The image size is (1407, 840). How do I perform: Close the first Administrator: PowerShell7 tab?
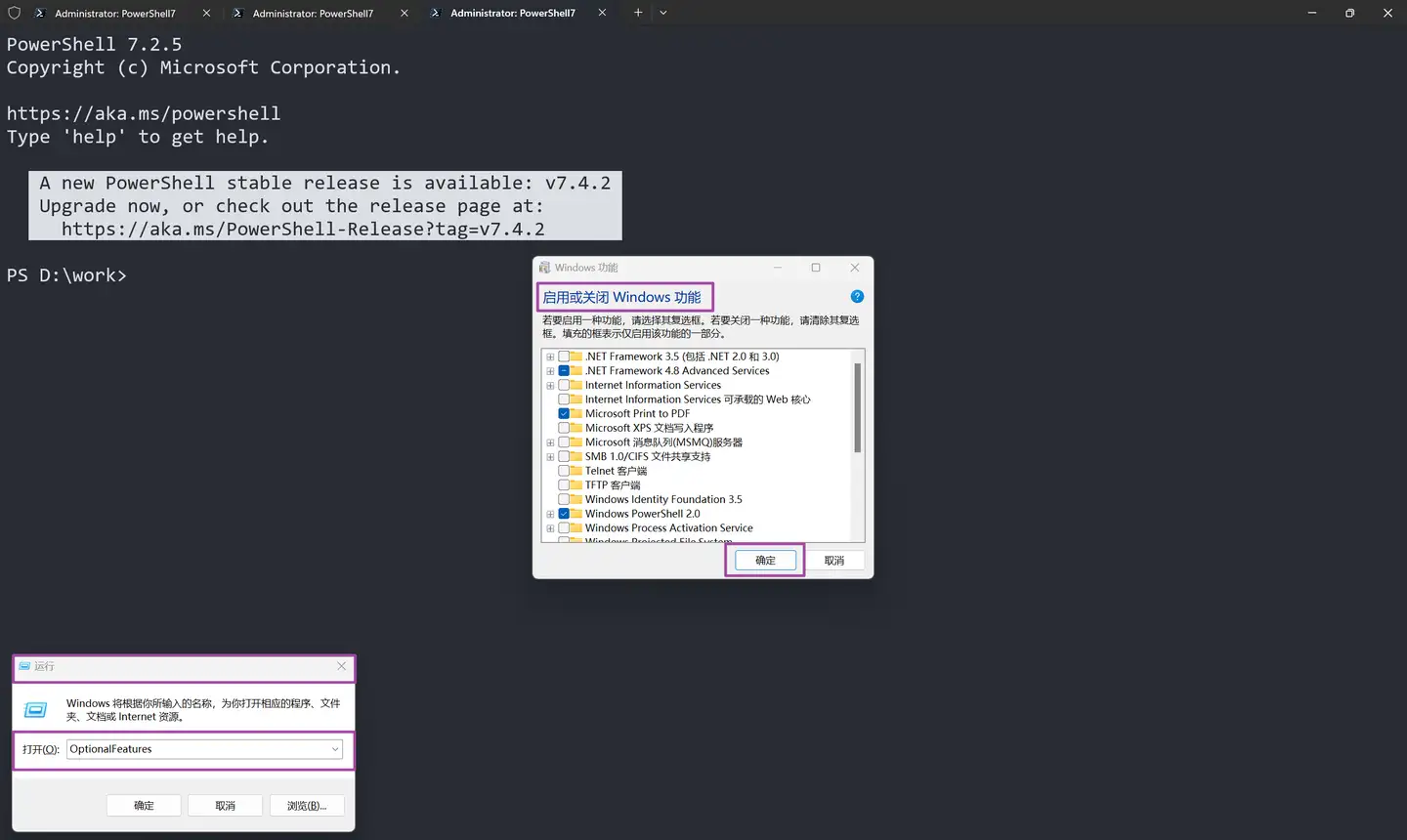coord(206,13)
